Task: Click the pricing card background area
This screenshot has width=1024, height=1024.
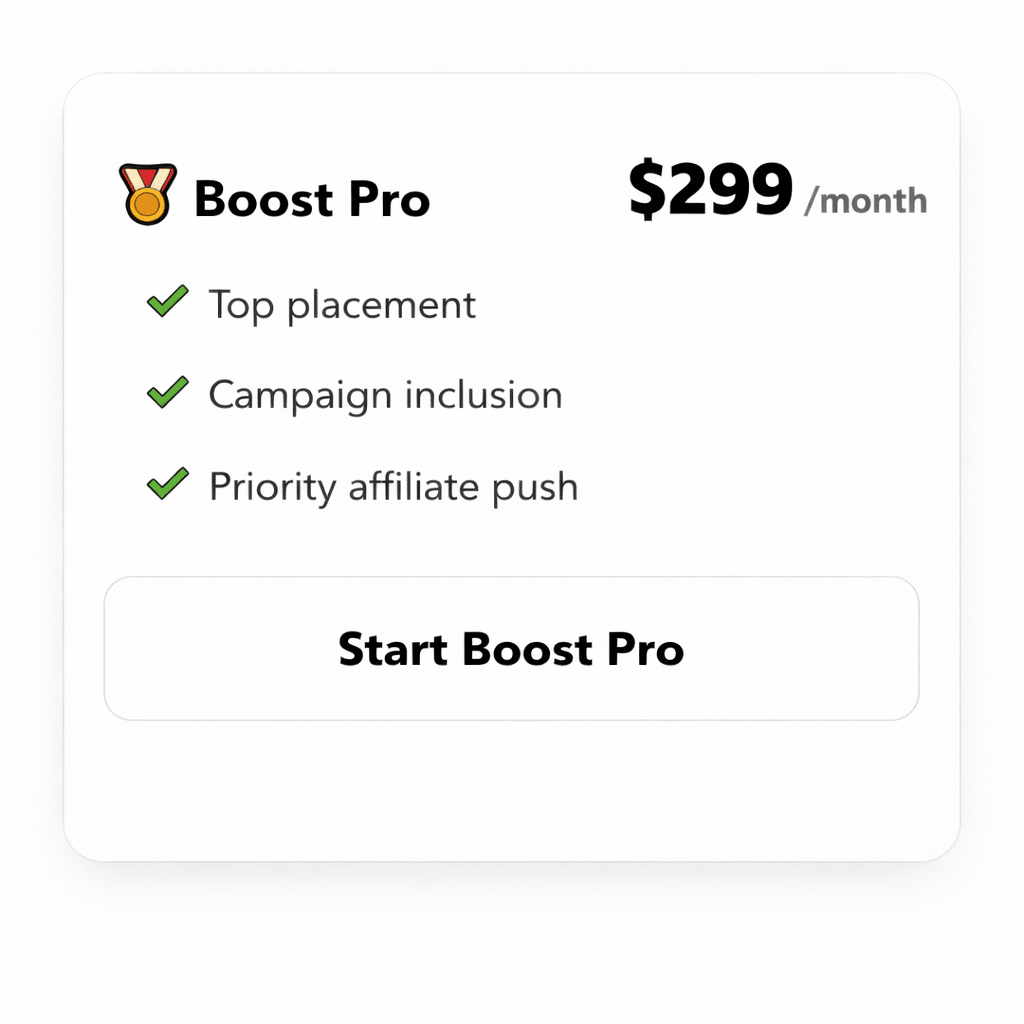Action: (x=512, y=790)
